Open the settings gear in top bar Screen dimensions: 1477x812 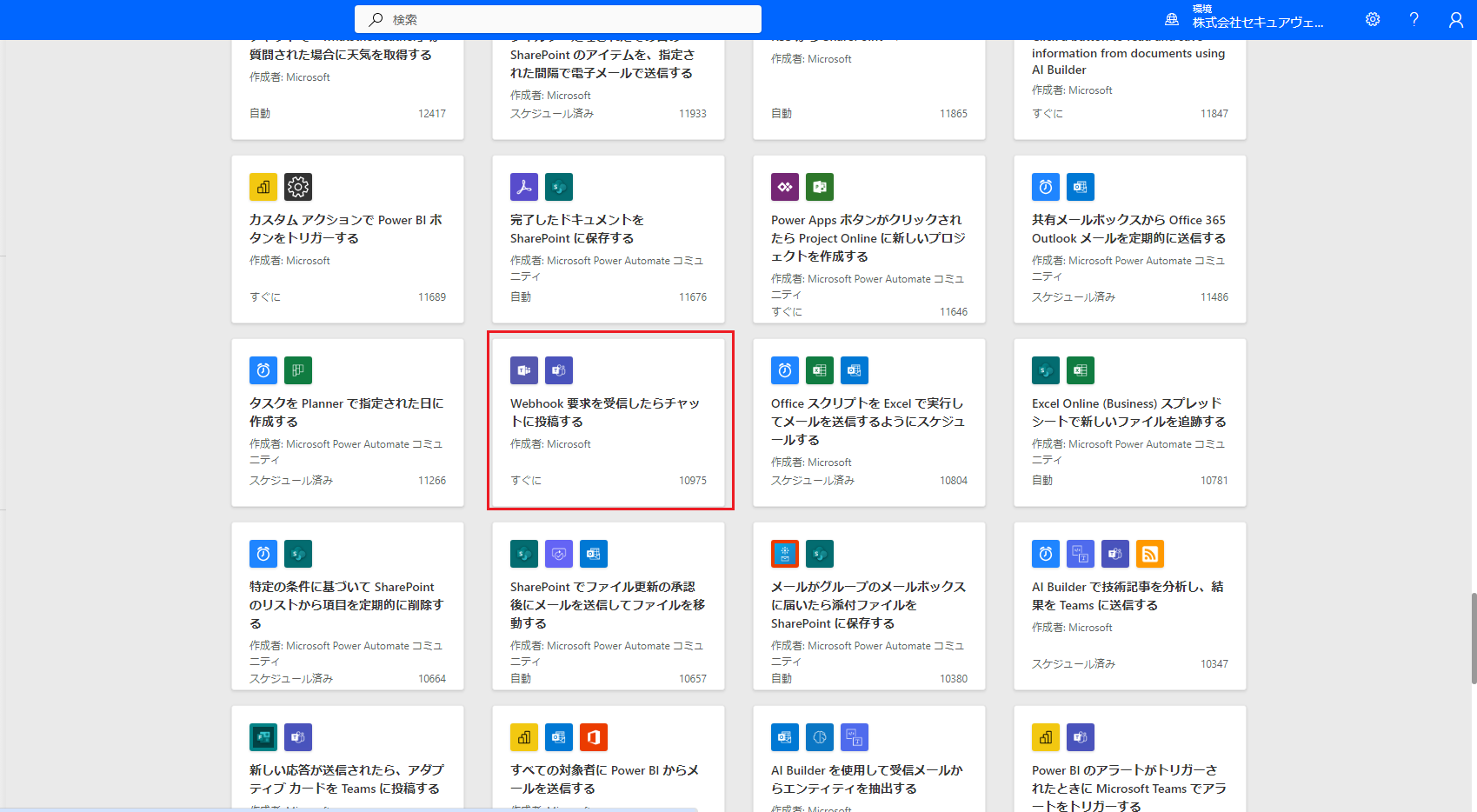[x=1373, y=19]
